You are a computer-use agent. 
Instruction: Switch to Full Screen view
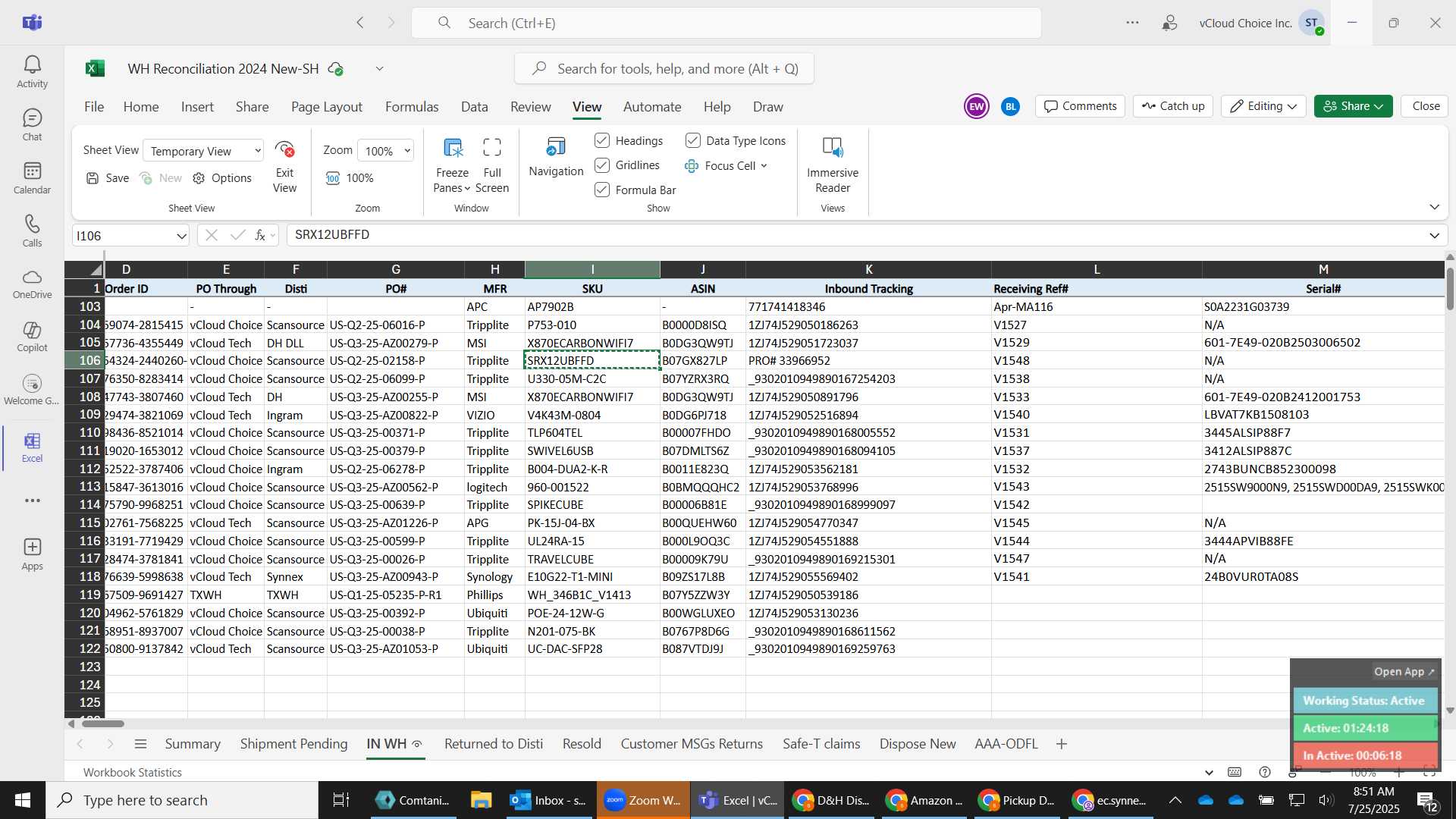pos(492,167)
